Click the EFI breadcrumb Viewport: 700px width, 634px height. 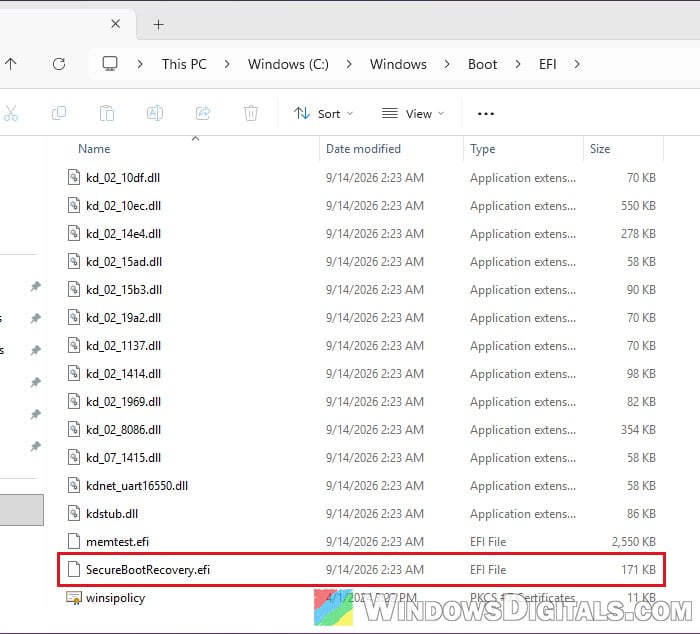[548, 64]
